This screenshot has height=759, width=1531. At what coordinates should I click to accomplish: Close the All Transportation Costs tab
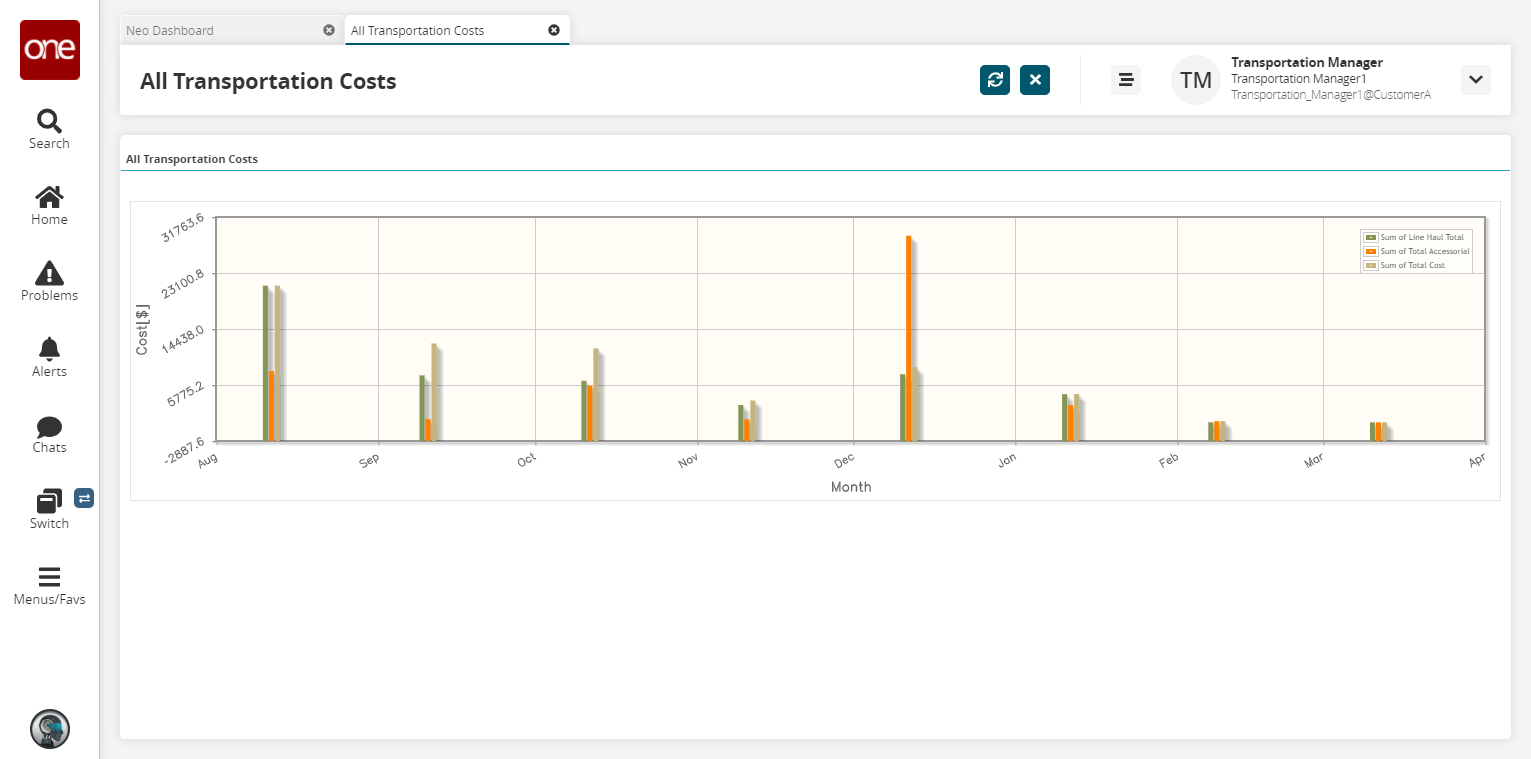554,30
